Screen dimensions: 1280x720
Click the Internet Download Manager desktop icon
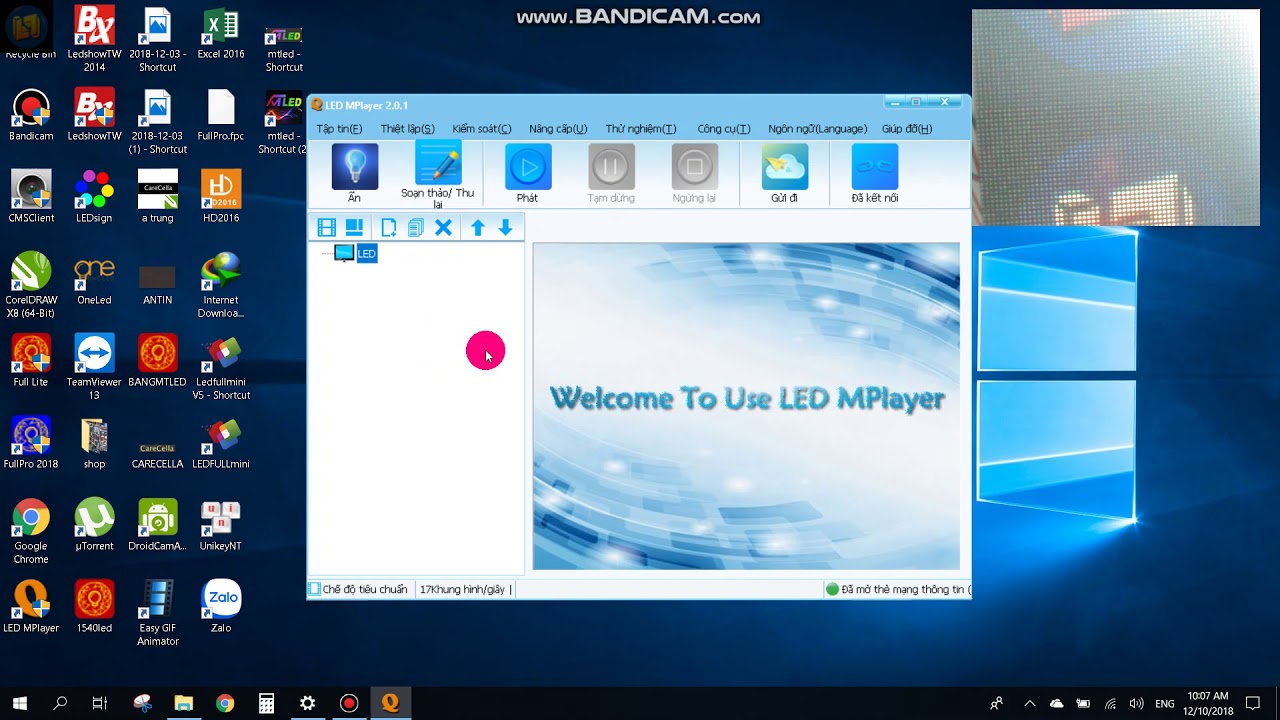point(221,285)
